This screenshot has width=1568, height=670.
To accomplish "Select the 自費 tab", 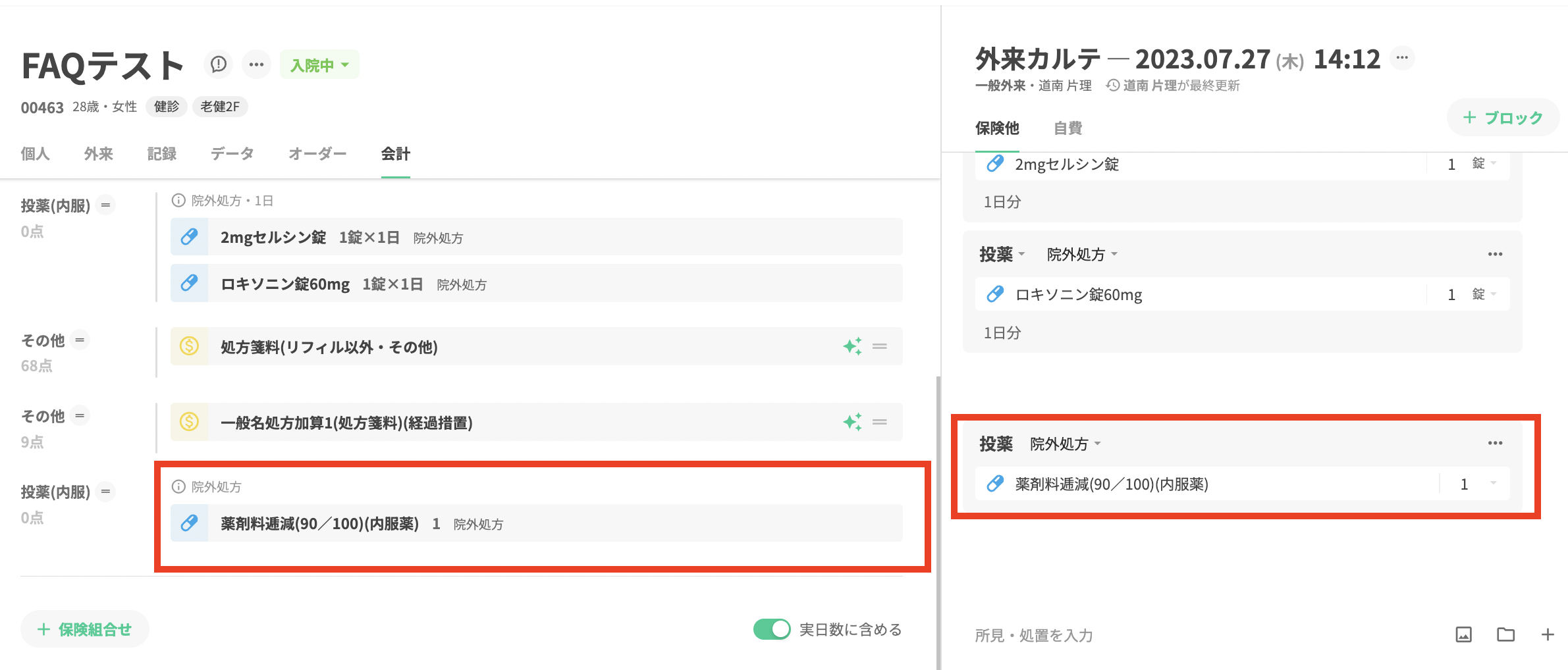I will (x=1068, y=128).
